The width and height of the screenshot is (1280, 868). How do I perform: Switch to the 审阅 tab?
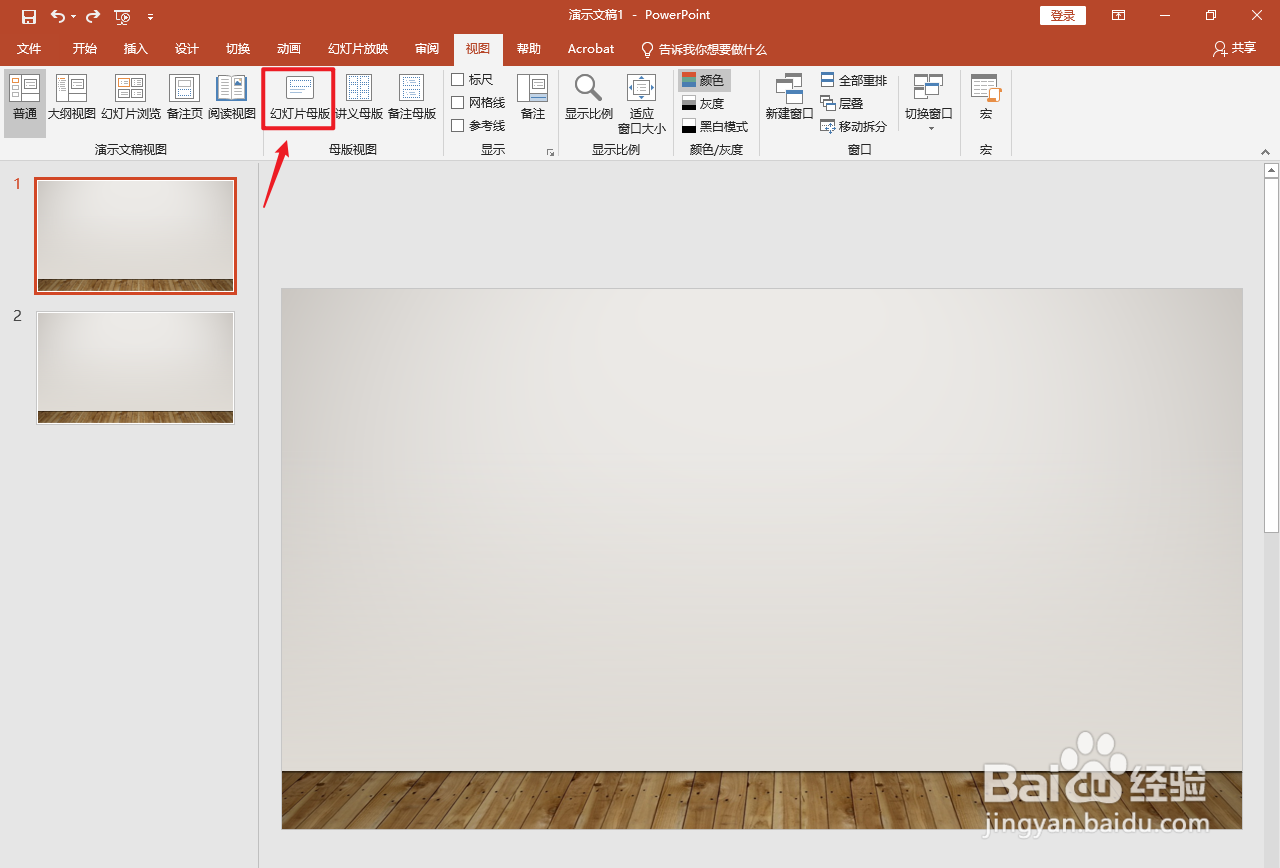coord(427,49)
